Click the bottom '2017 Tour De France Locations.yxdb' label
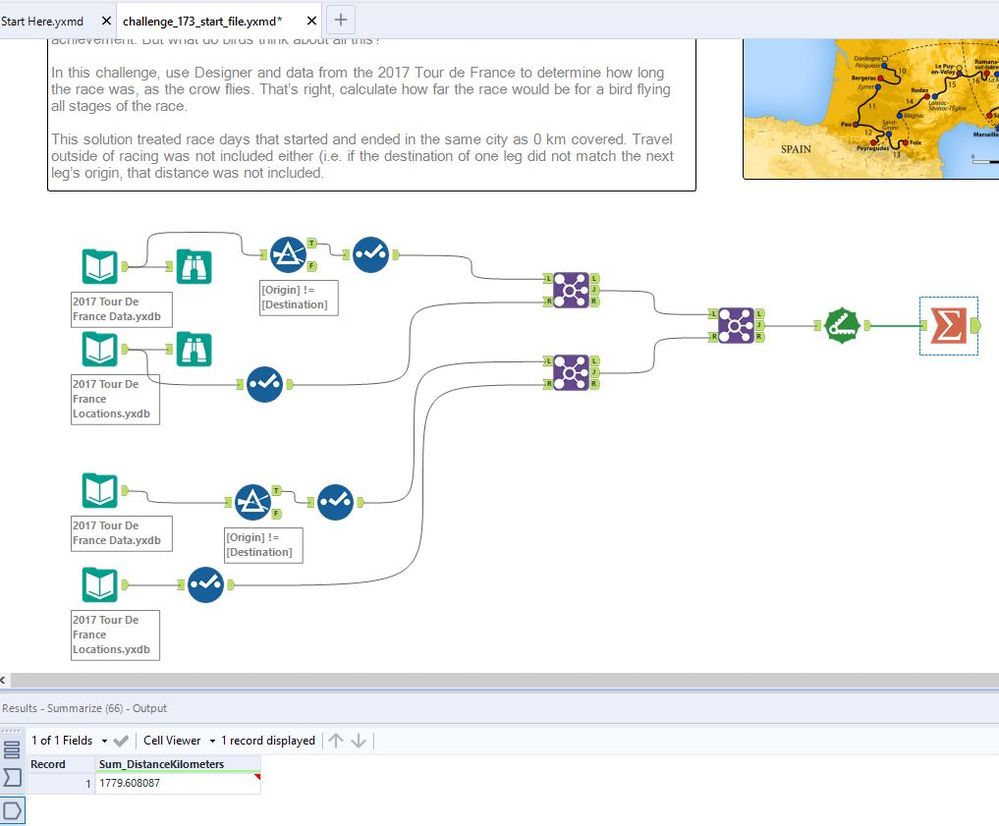Image resolution: width=999 pixels, height=826 pixels. (115, 635)
